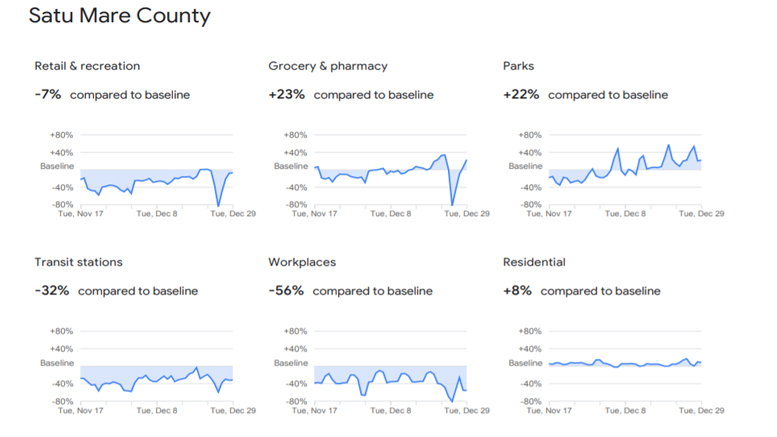The image size is (777, 437).
Task: Click the -7% retail value
Action: coord(48,95)
